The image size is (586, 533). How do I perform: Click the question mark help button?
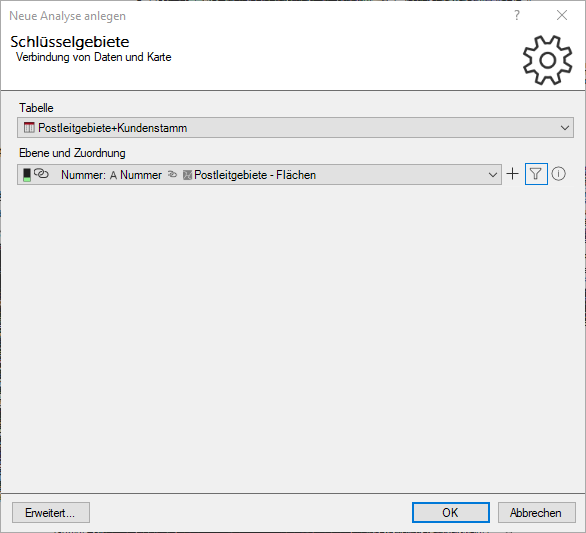click(x=516, y=15)
